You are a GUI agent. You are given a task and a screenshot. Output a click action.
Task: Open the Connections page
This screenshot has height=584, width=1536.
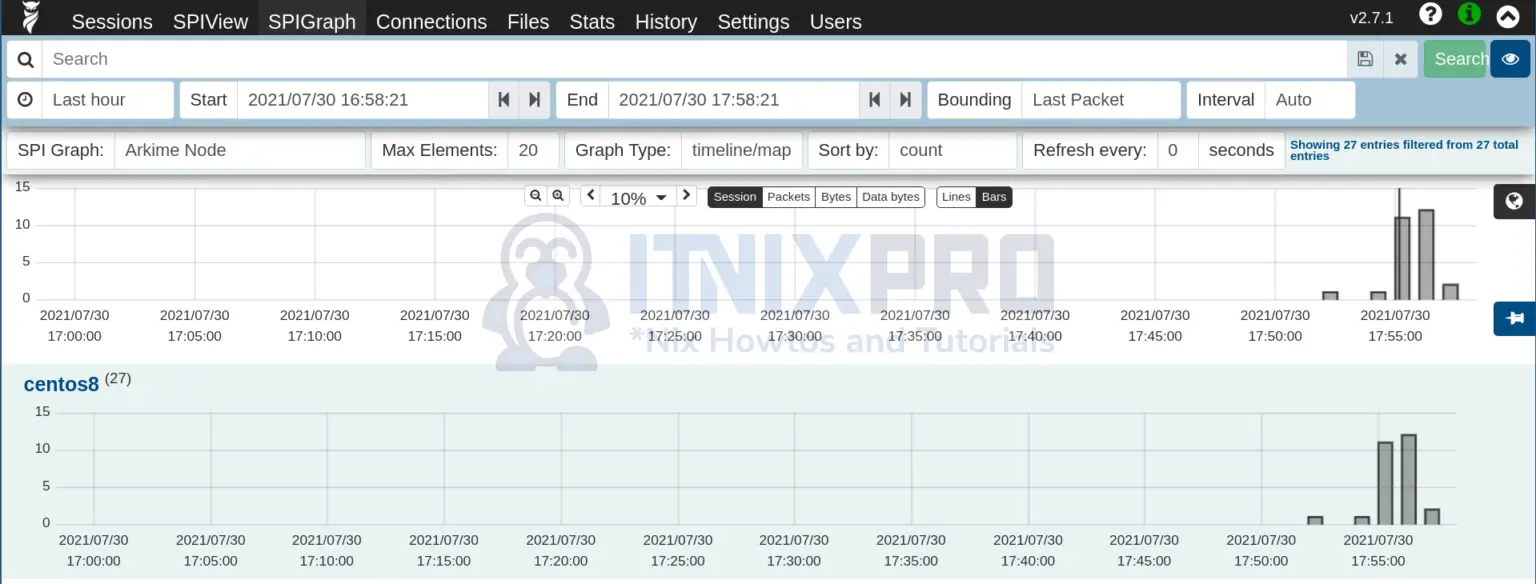click(x=431, y=21)
